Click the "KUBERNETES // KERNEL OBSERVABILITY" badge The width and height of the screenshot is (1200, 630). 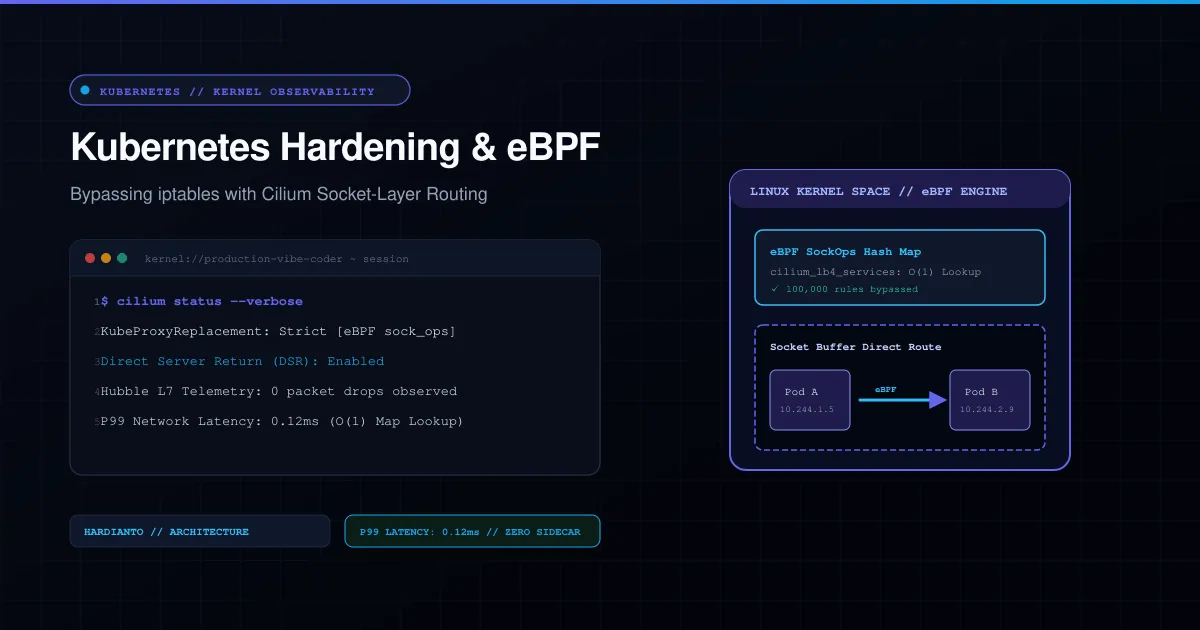pos(240,90)
